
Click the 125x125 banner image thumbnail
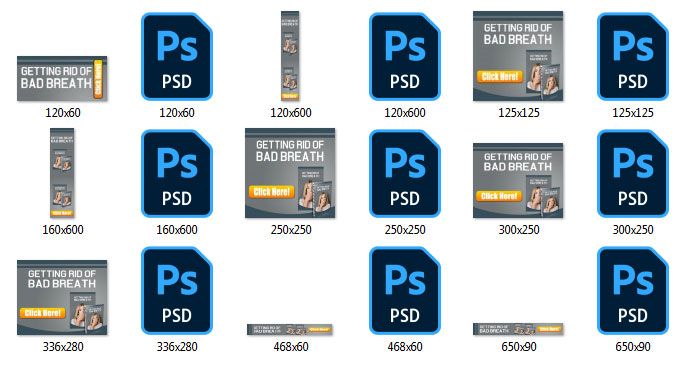click(518, 56)
